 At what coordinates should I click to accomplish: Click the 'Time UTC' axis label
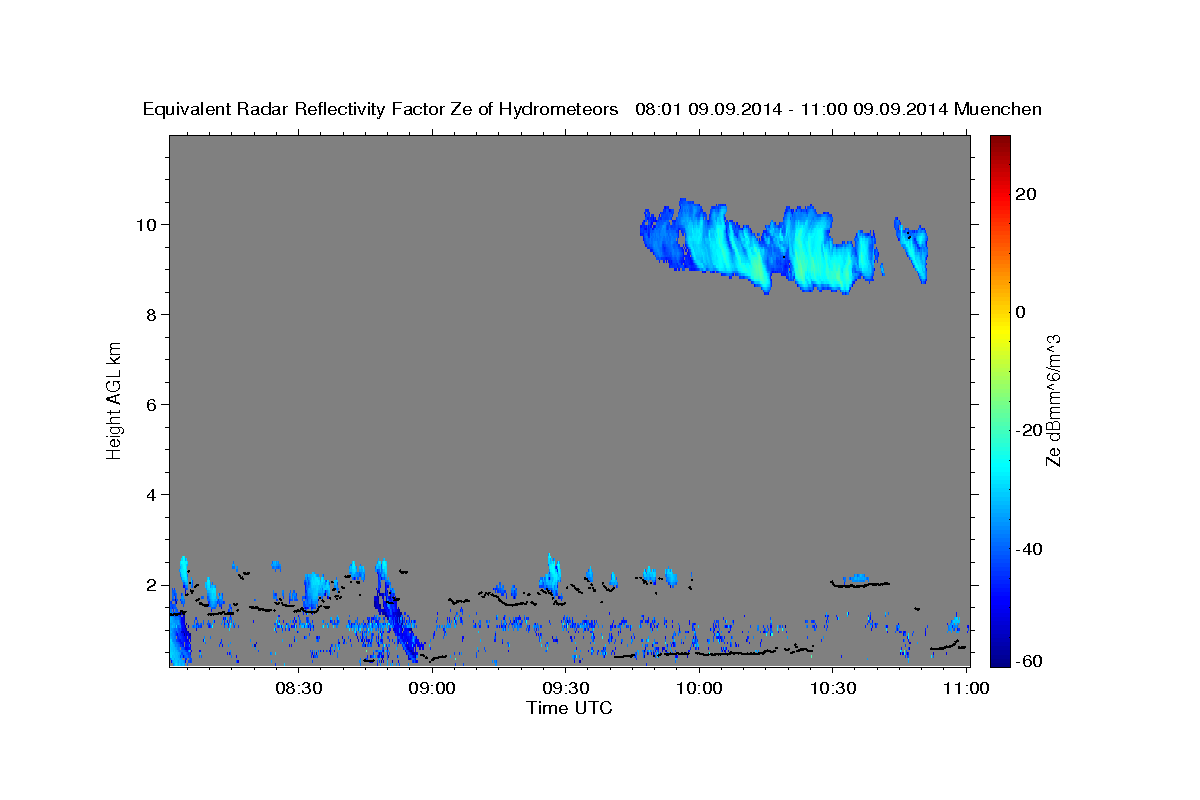pyautogui.click(x=569, y=708)
